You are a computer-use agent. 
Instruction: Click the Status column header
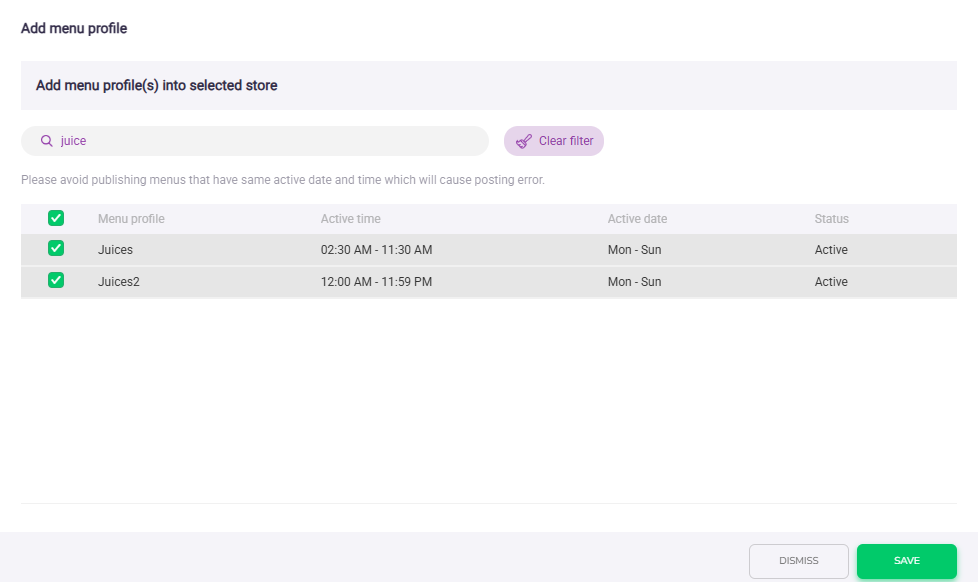pos(831,219)
